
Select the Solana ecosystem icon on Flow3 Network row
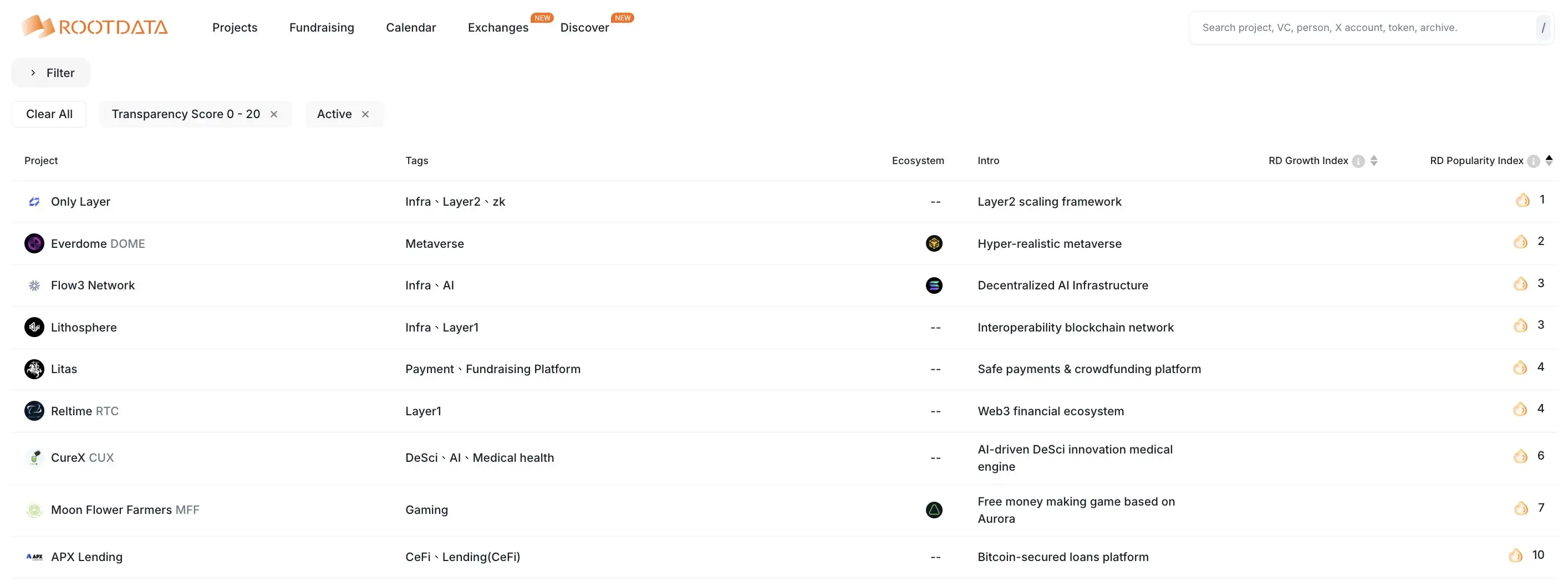click(x=934, y=285)
